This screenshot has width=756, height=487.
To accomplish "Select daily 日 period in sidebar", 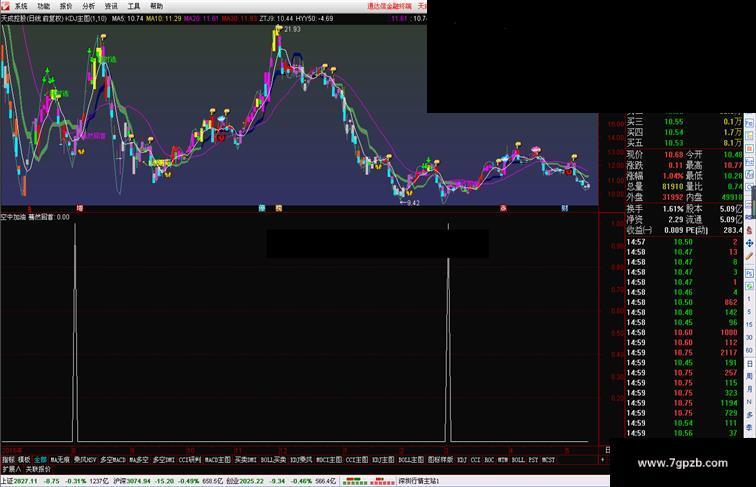I will pos(750,364).
